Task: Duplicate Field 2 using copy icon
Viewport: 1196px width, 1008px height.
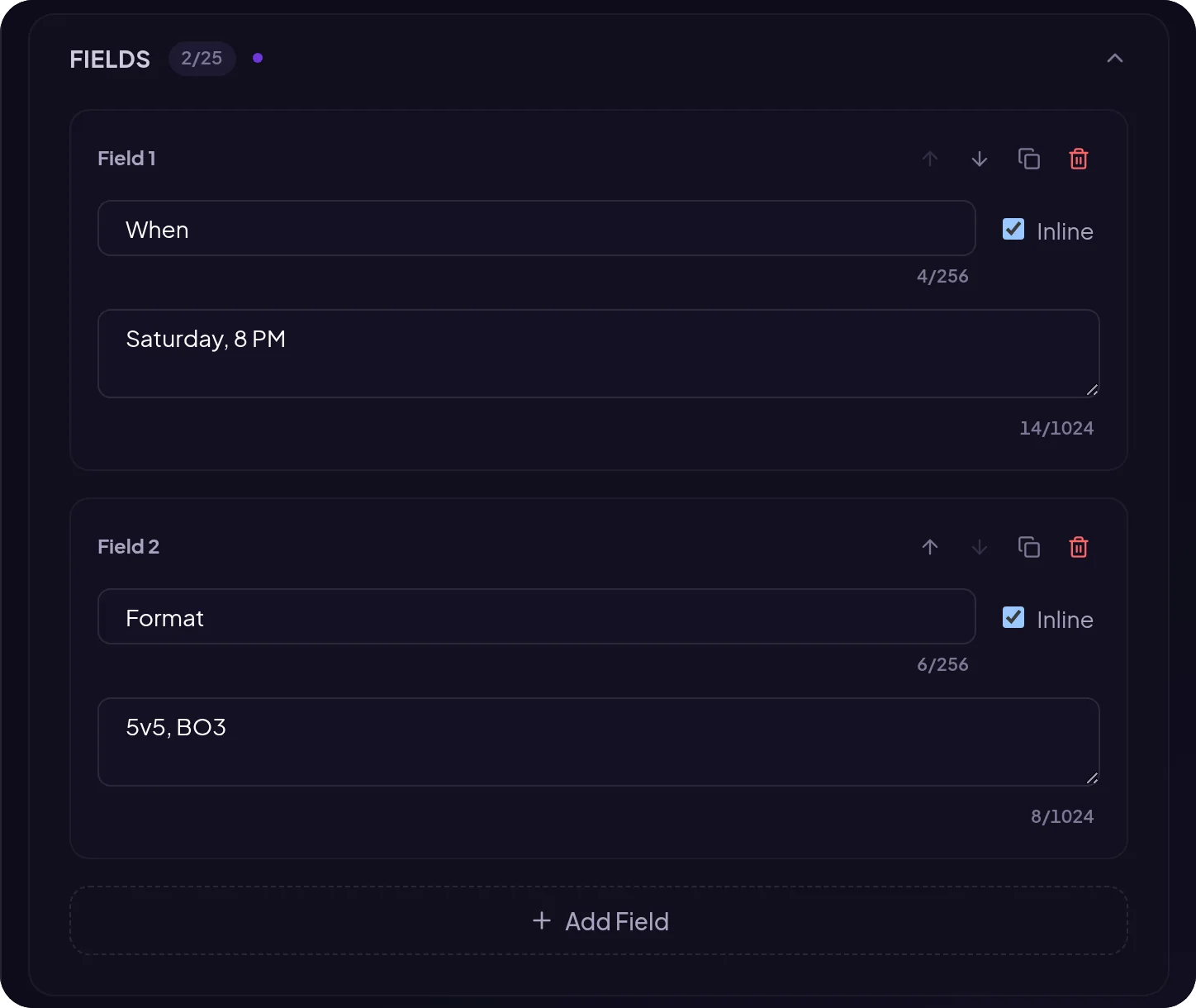Action: pyautogui.click(x=1029, y=547)
